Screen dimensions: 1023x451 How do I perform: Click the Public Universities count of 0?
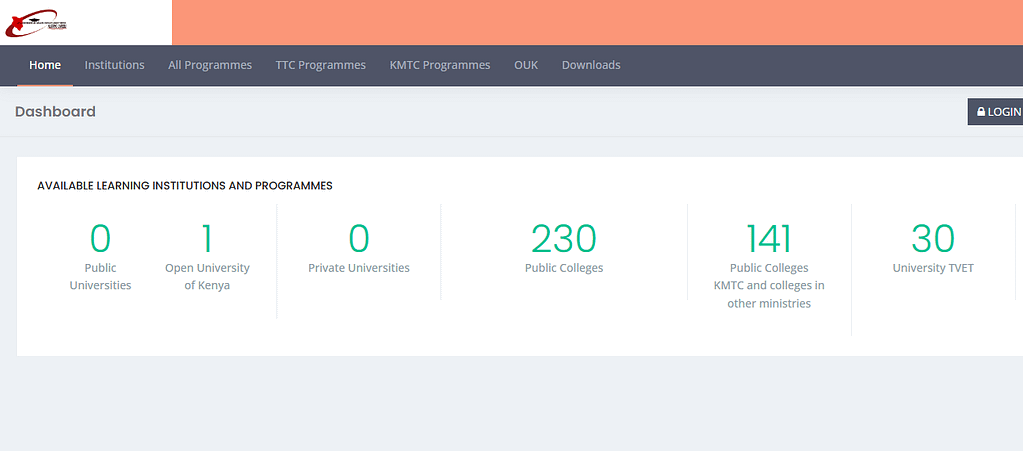[x=100, y=239]
